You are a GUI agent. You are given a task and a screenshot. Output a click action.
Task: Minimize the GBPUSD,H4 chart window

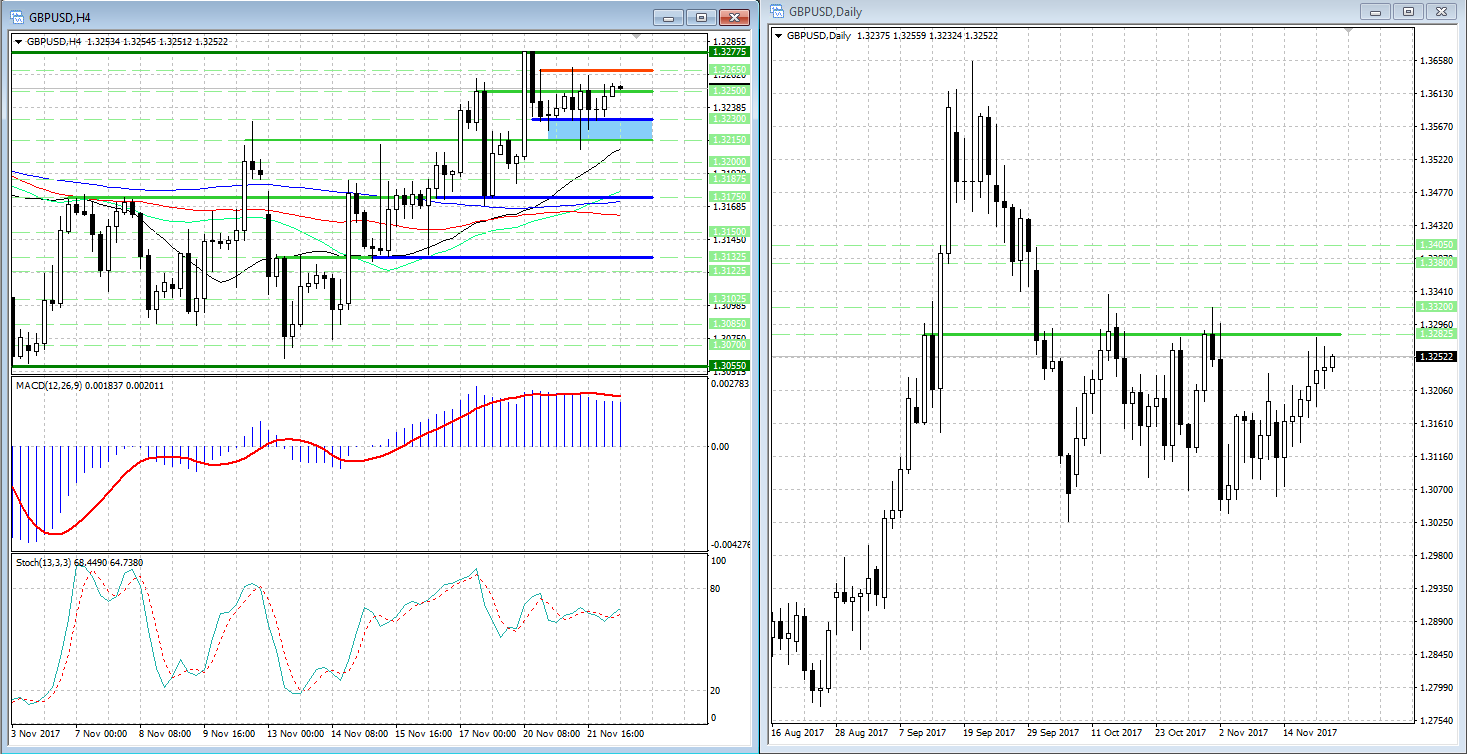click(669, 17)
